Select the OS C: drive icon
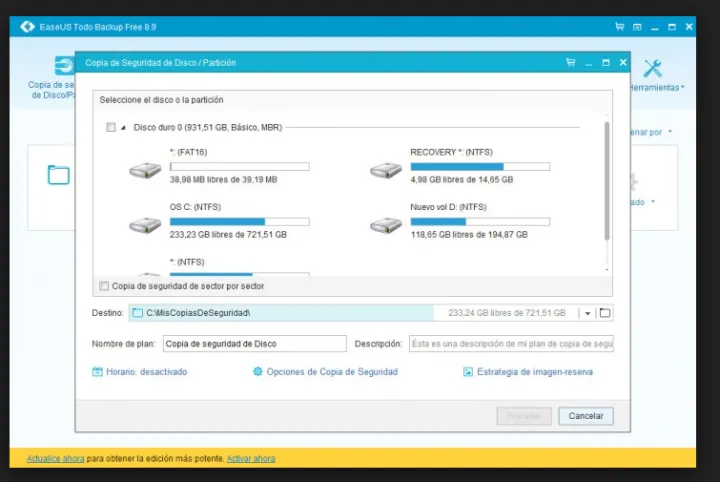Screen dimensions: 720x482 (145, 225)
